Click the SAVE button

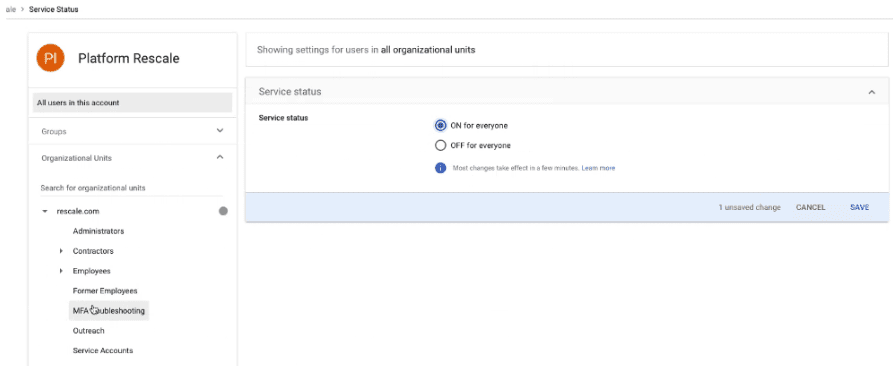[859, 207]
